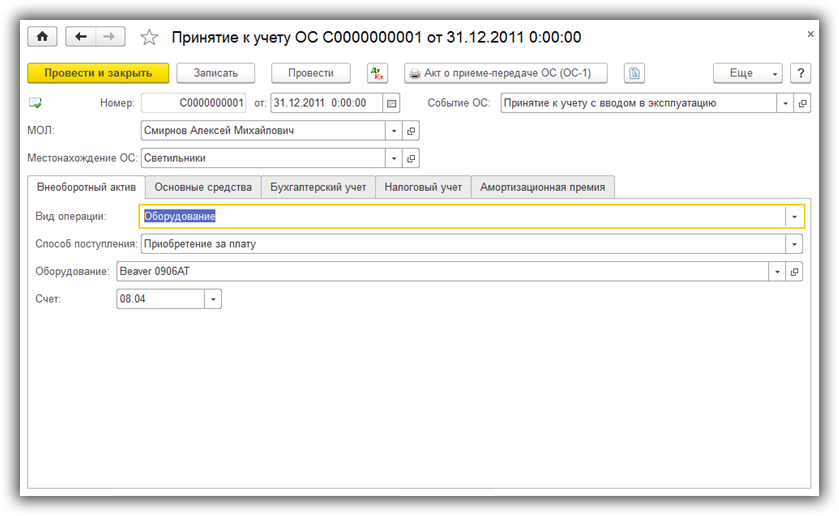Open the Еще menu

[x=747, y=73]
